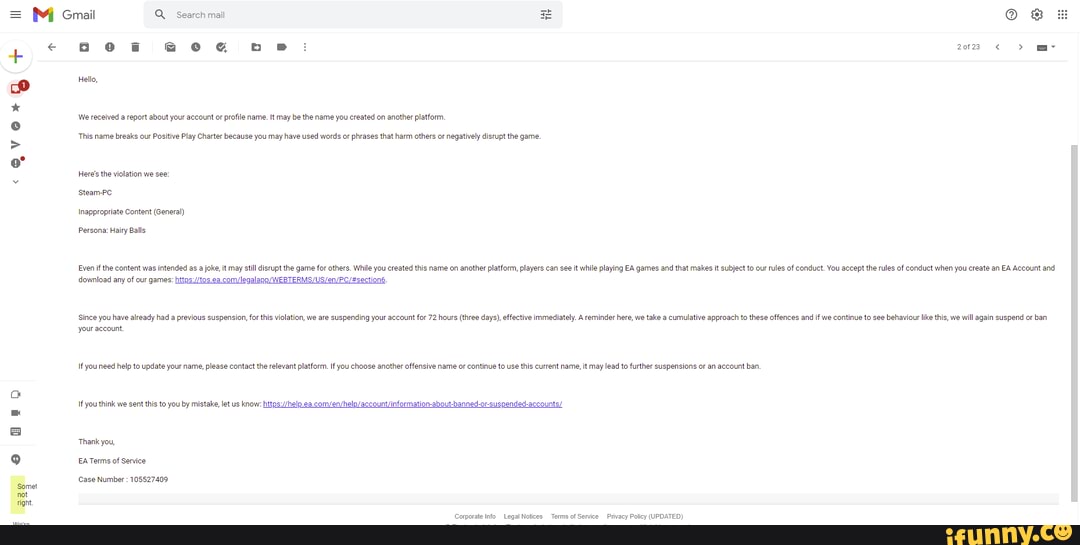Go to the older email arrow

click(x=1020, y=47)
